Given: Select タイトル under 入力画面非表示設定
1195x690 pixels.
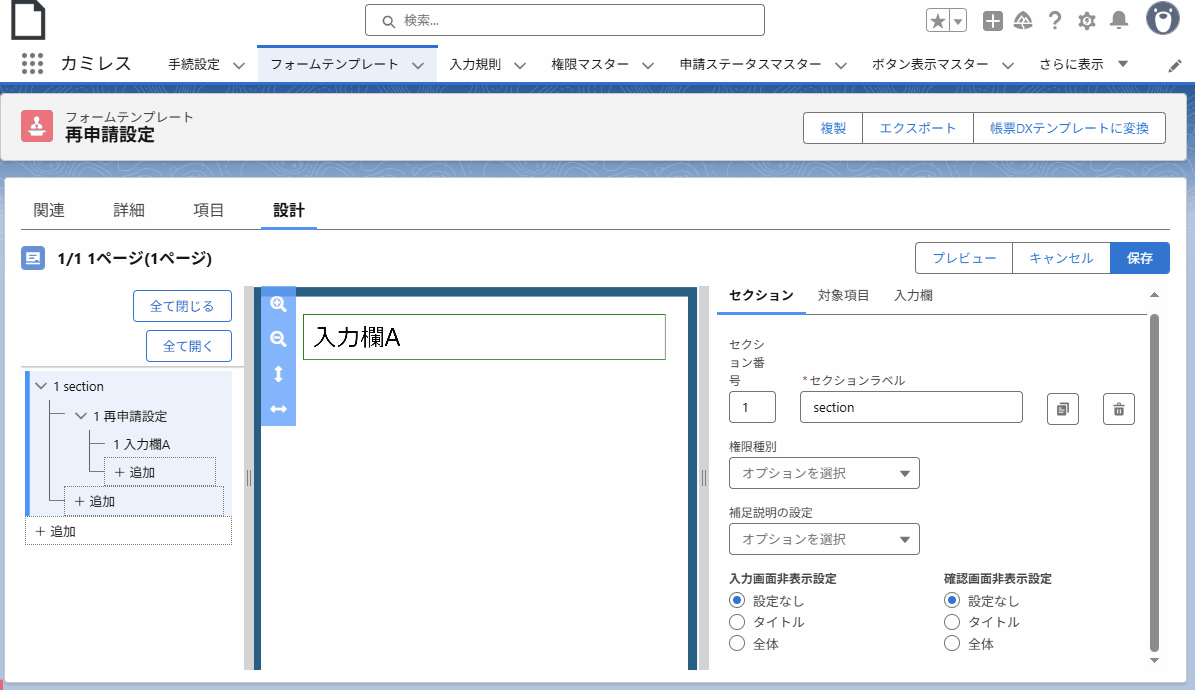Looking at the screenshot, I should click(x=737, y=622).
